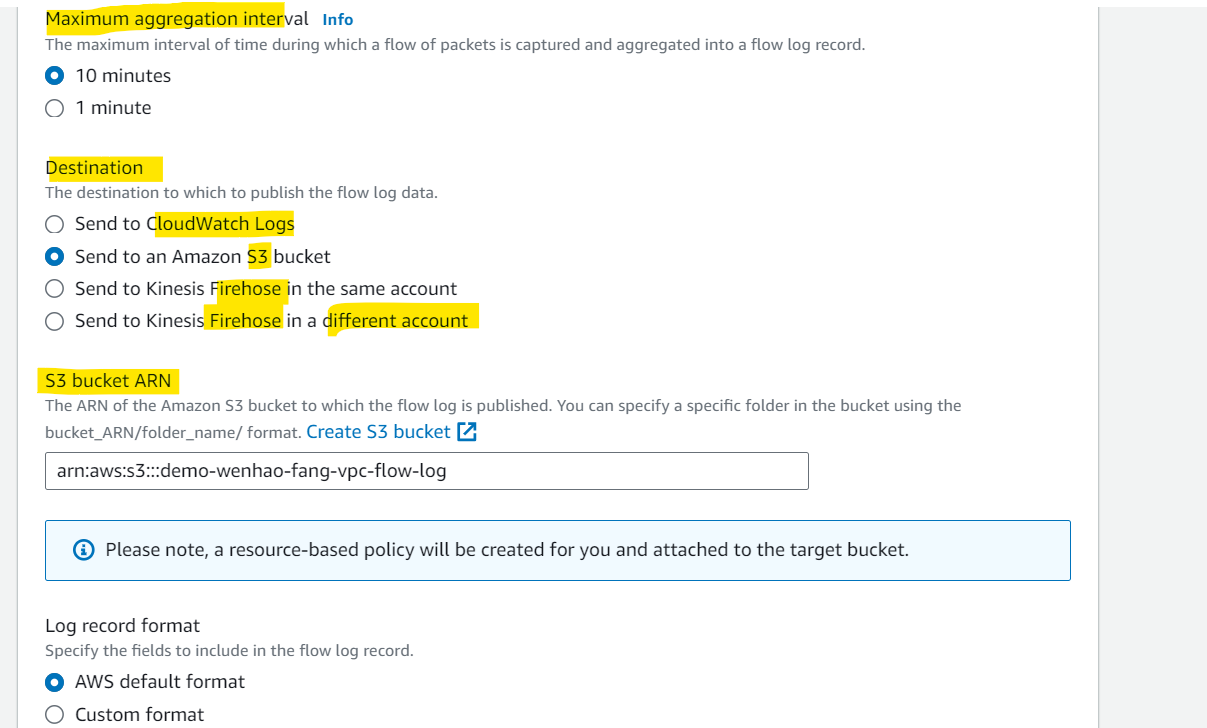Open the Create S3 bucket link
This screenshot has height=728, width=1207.
[x=378, y=432]
